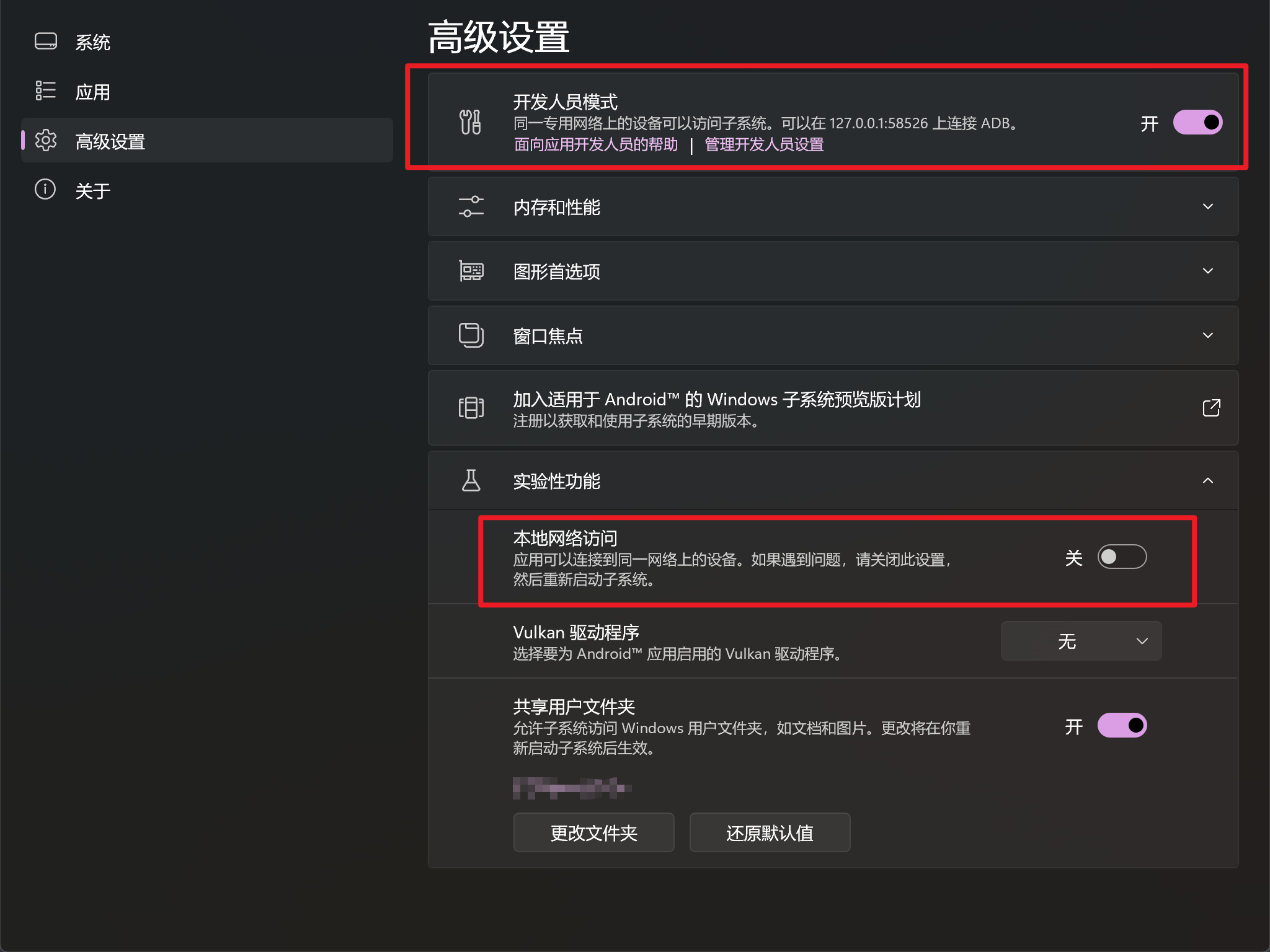
Task: Collapse the 实验性功能 section
Action: [1207, 480]
